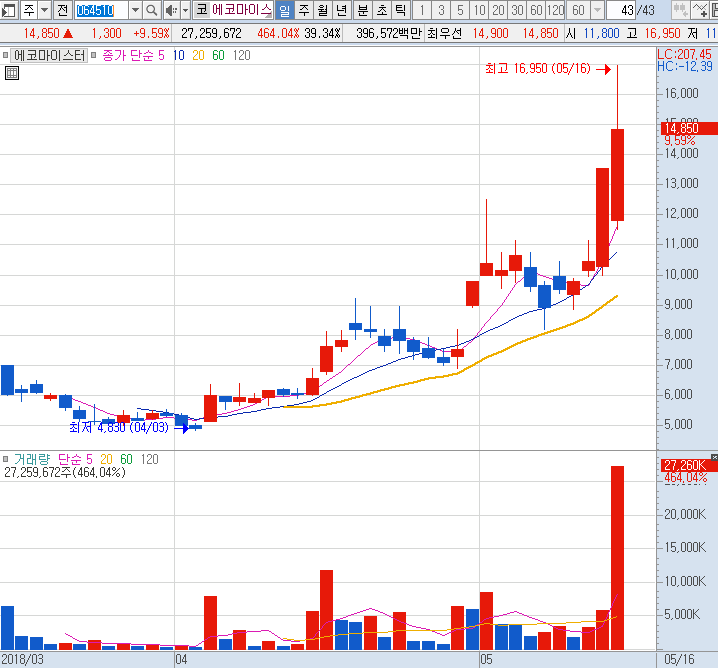Close volume panel with small x button
The image size is (718, 668).
pyautogui.click(x=714, y=457)
